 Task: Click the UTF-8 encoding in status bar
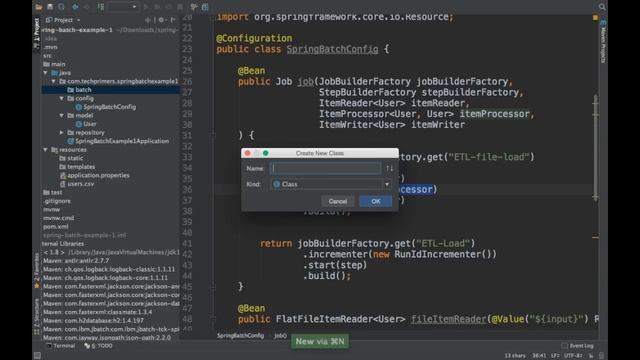click(573, 356)
